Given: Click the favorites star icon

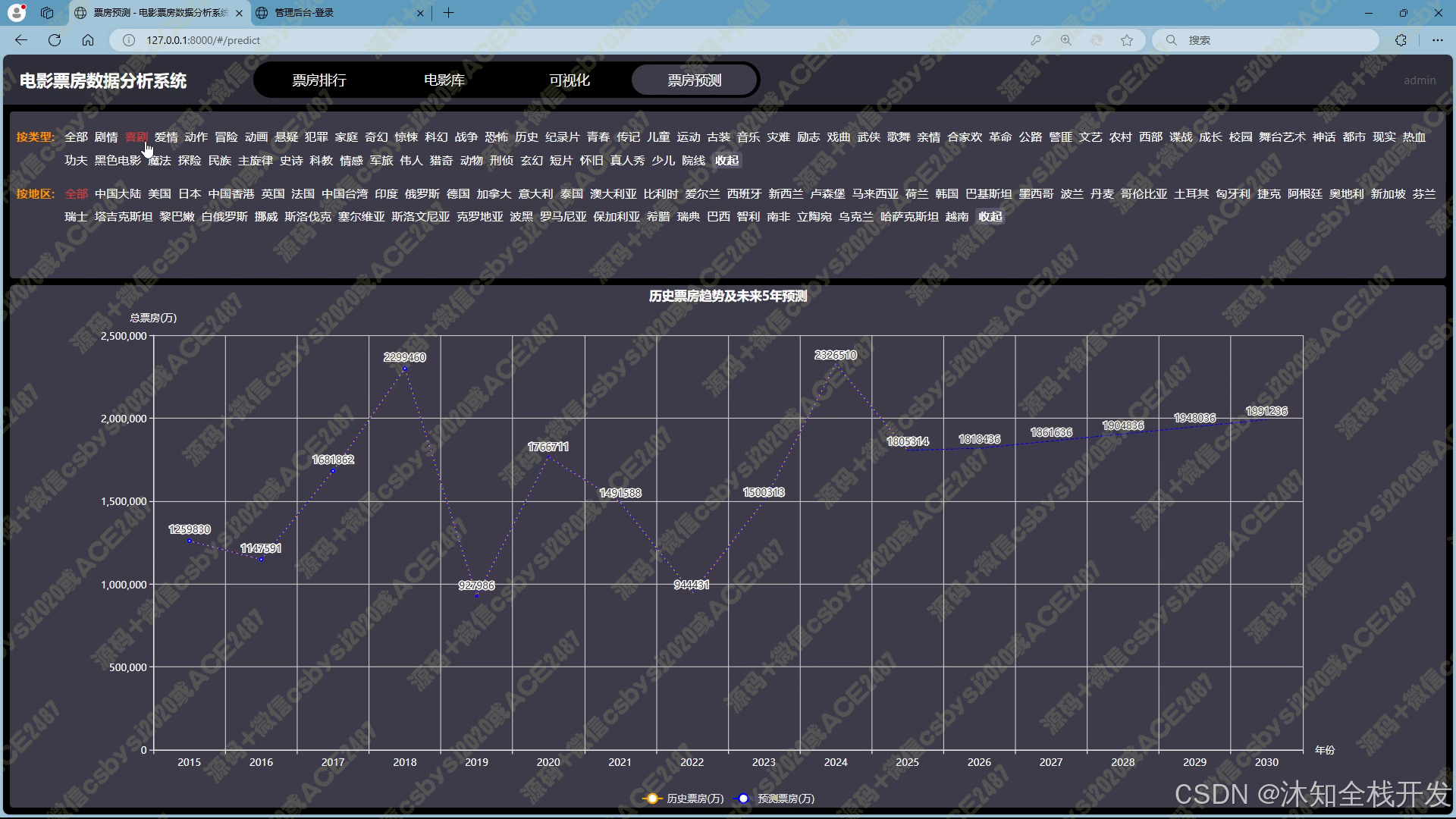Looking at the screenshot, I should pyautogui.click(x=1127, y=40).
